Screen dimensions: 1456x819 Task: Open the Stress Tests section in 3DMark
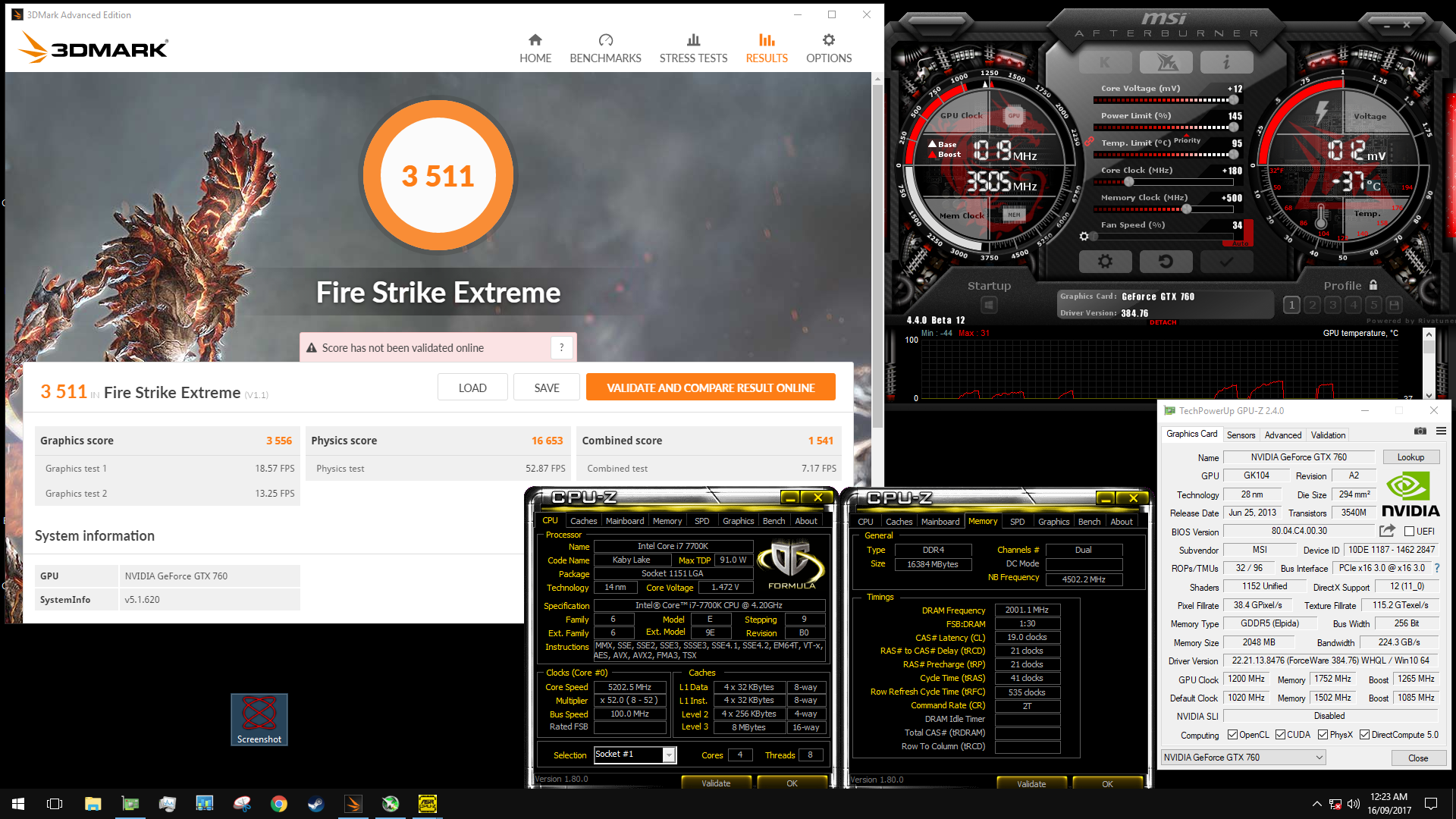click(693, 49)
